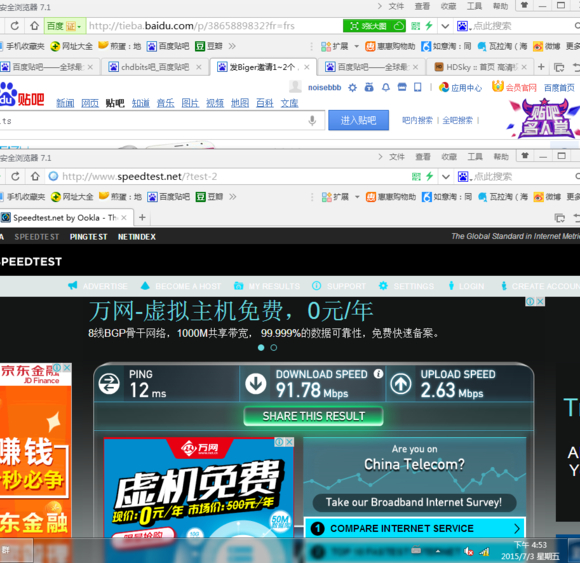Open 工具 menu in top browser
This screenshot has width=580, height=563.
(x=474, y=6)
